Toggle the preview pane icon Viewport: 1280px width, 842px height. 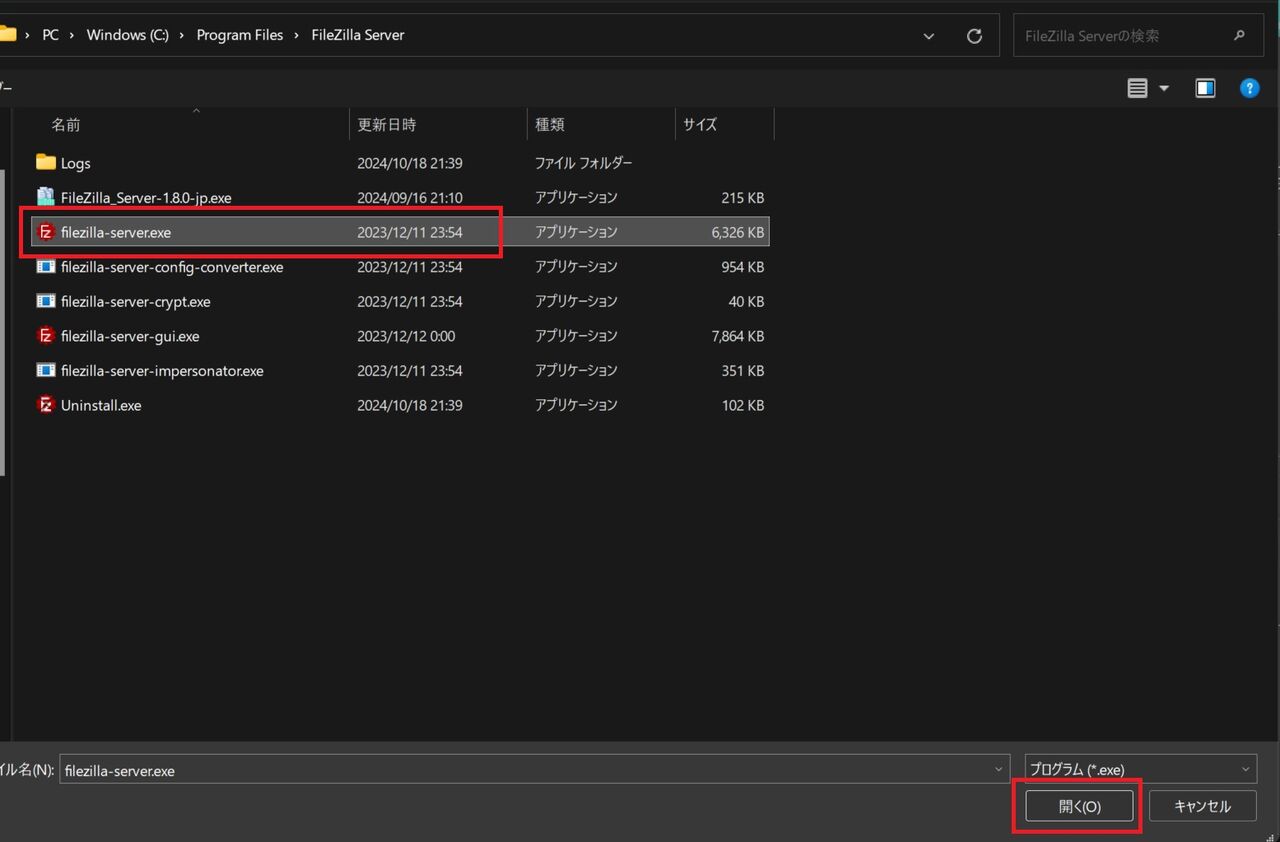(1205, 88)
